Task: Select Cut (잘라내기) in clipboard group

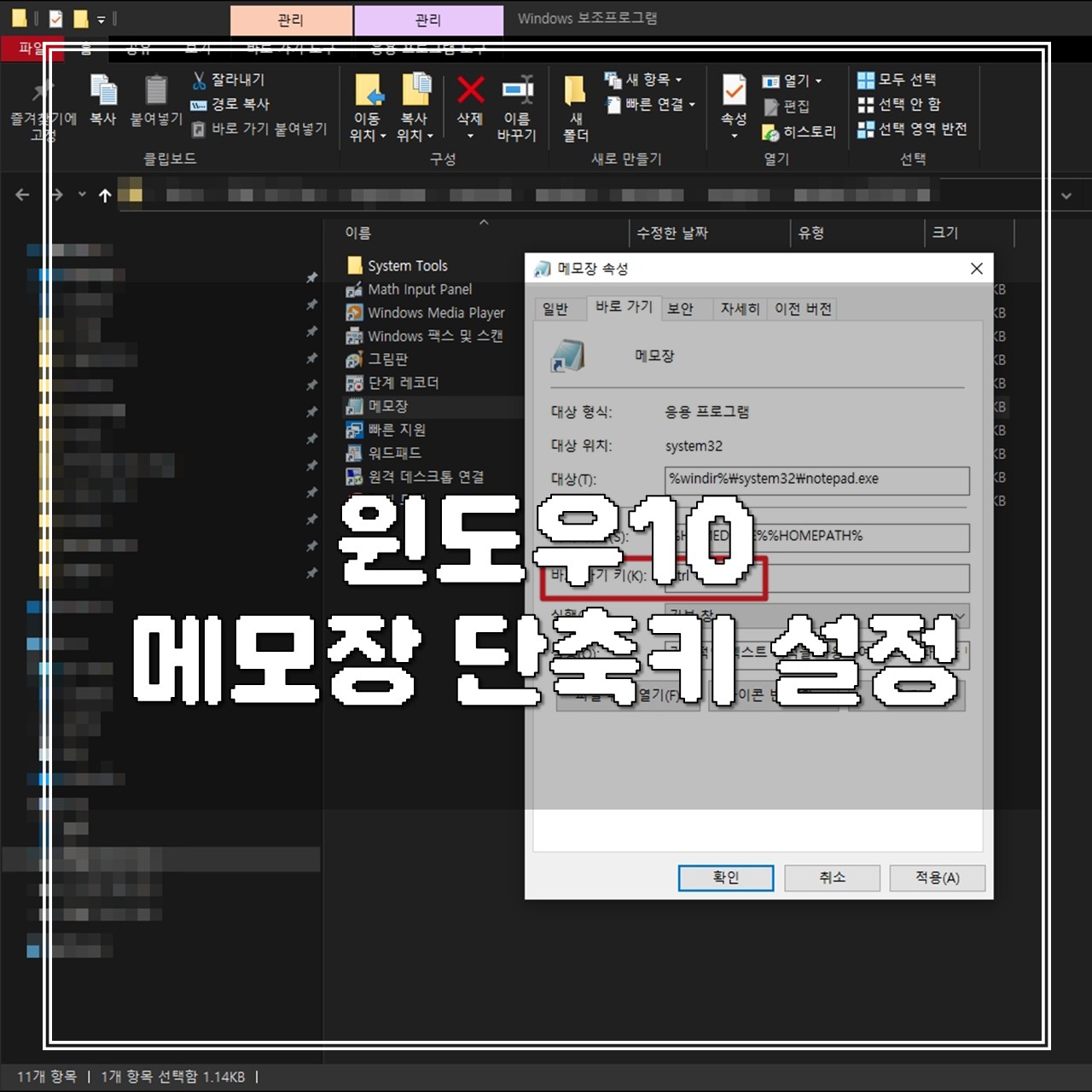Action: point(228,79)
